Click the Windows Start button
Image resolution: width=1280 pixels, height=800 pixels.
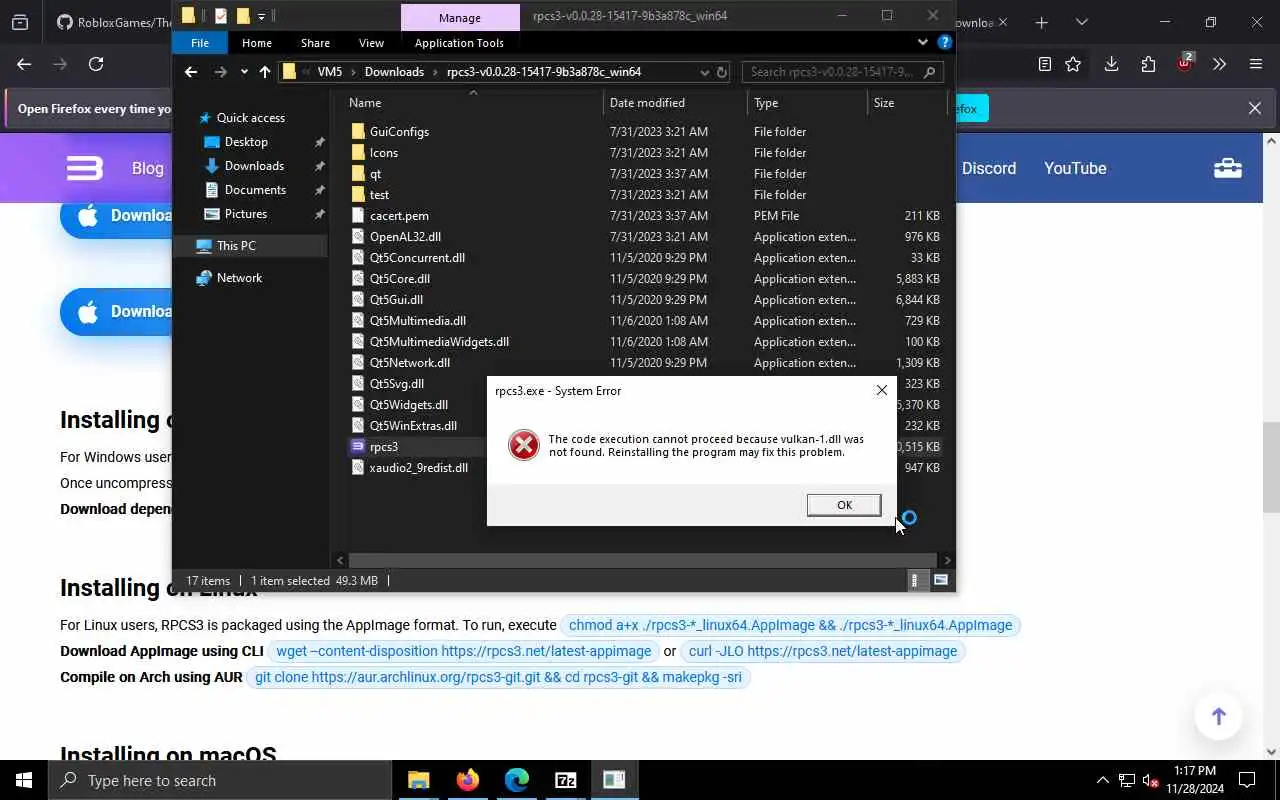pyautogui.click(x=24, y=780)
